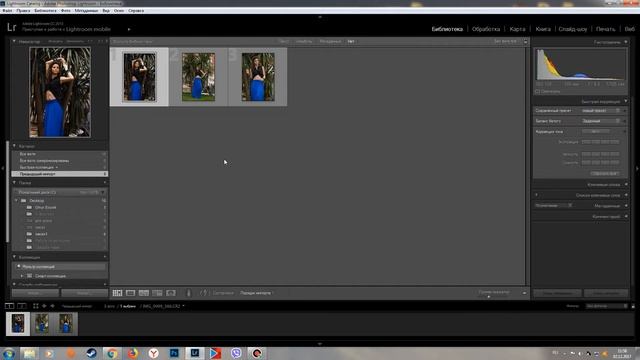The height and width of the screenshot is (360, 640).
Task: Click the Reset All button in Quick Develop
Action: (604, 174)
